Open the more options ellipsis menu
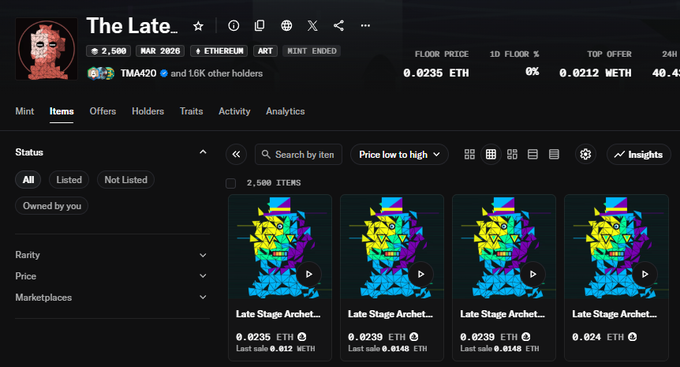 pyautogui.click(x=365, y=26)
